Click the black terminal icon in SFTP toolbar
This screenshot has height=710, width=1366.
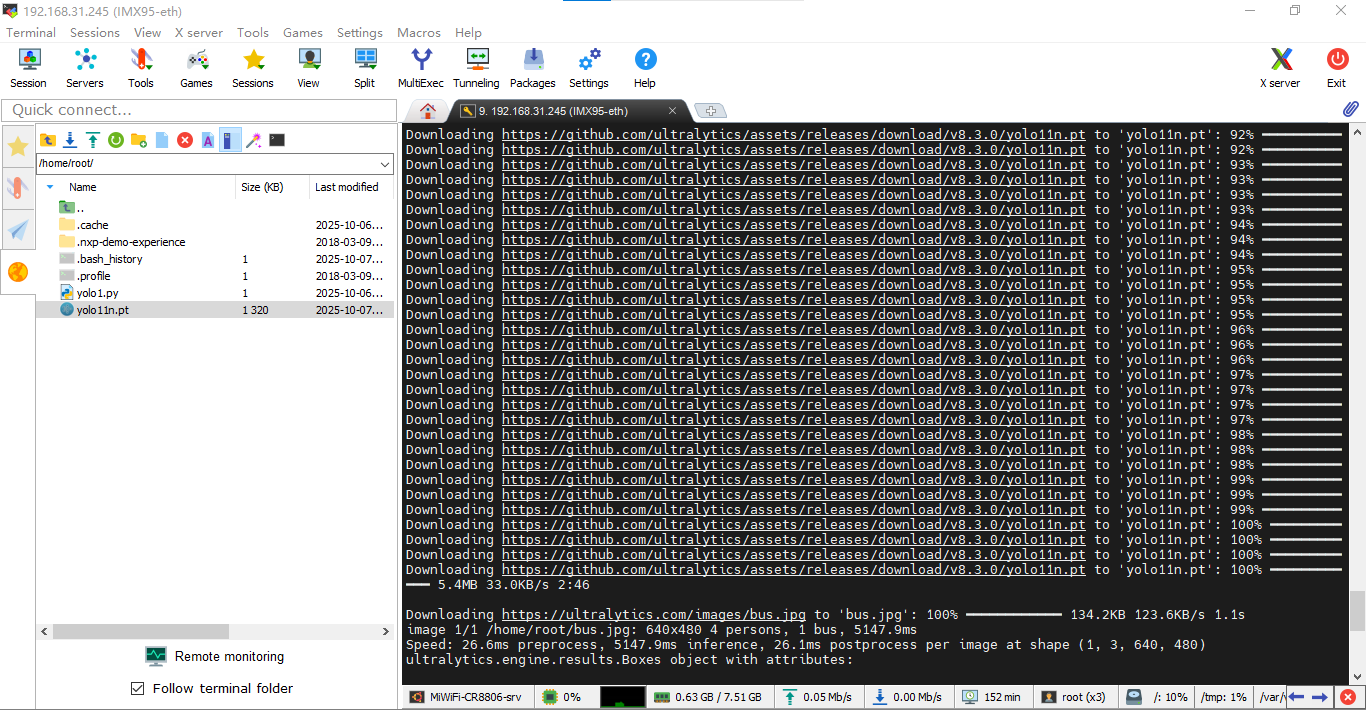[277, 140]
